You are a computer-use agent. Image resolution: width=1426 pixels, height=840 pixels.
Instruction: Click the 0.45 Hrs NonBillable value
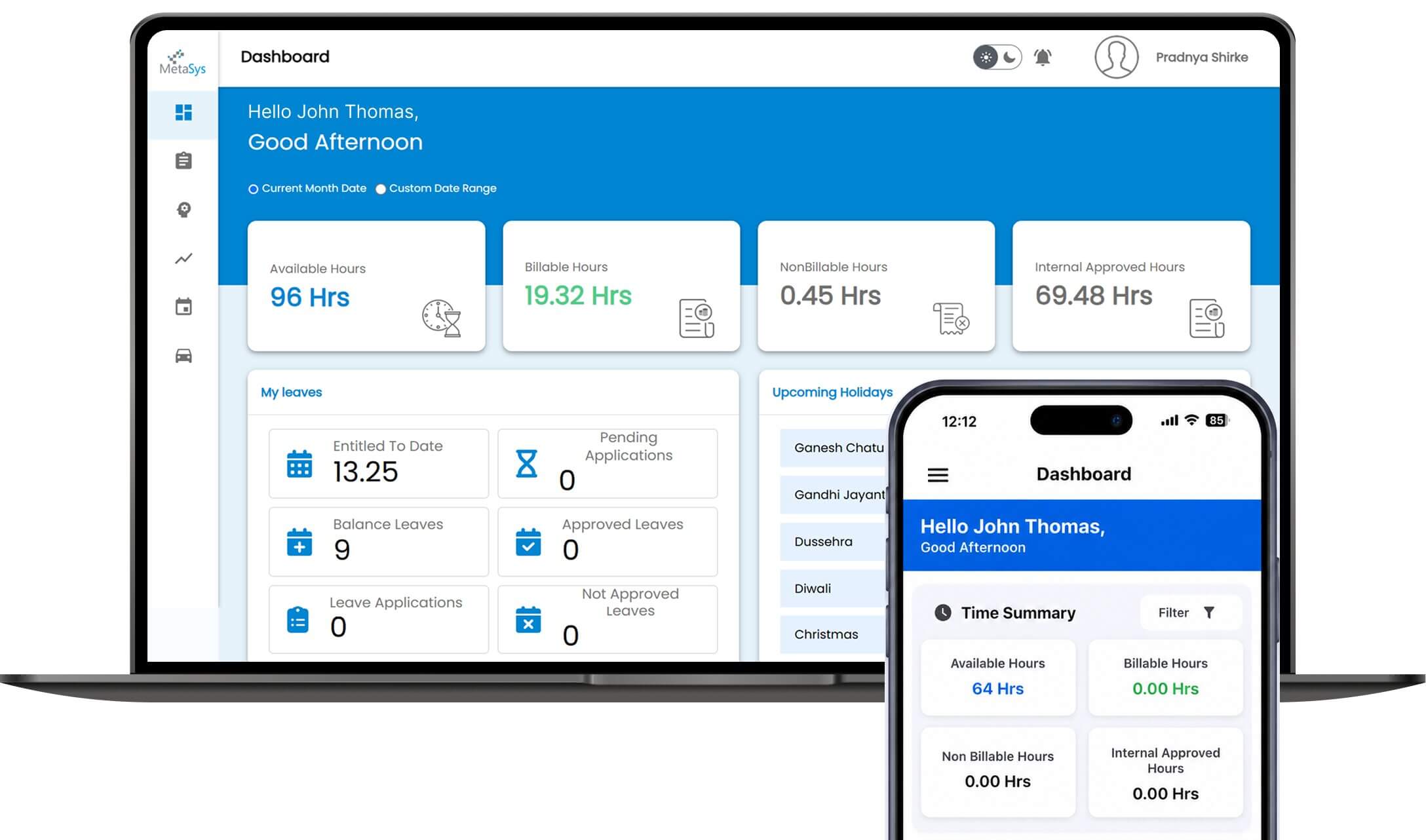830,296
